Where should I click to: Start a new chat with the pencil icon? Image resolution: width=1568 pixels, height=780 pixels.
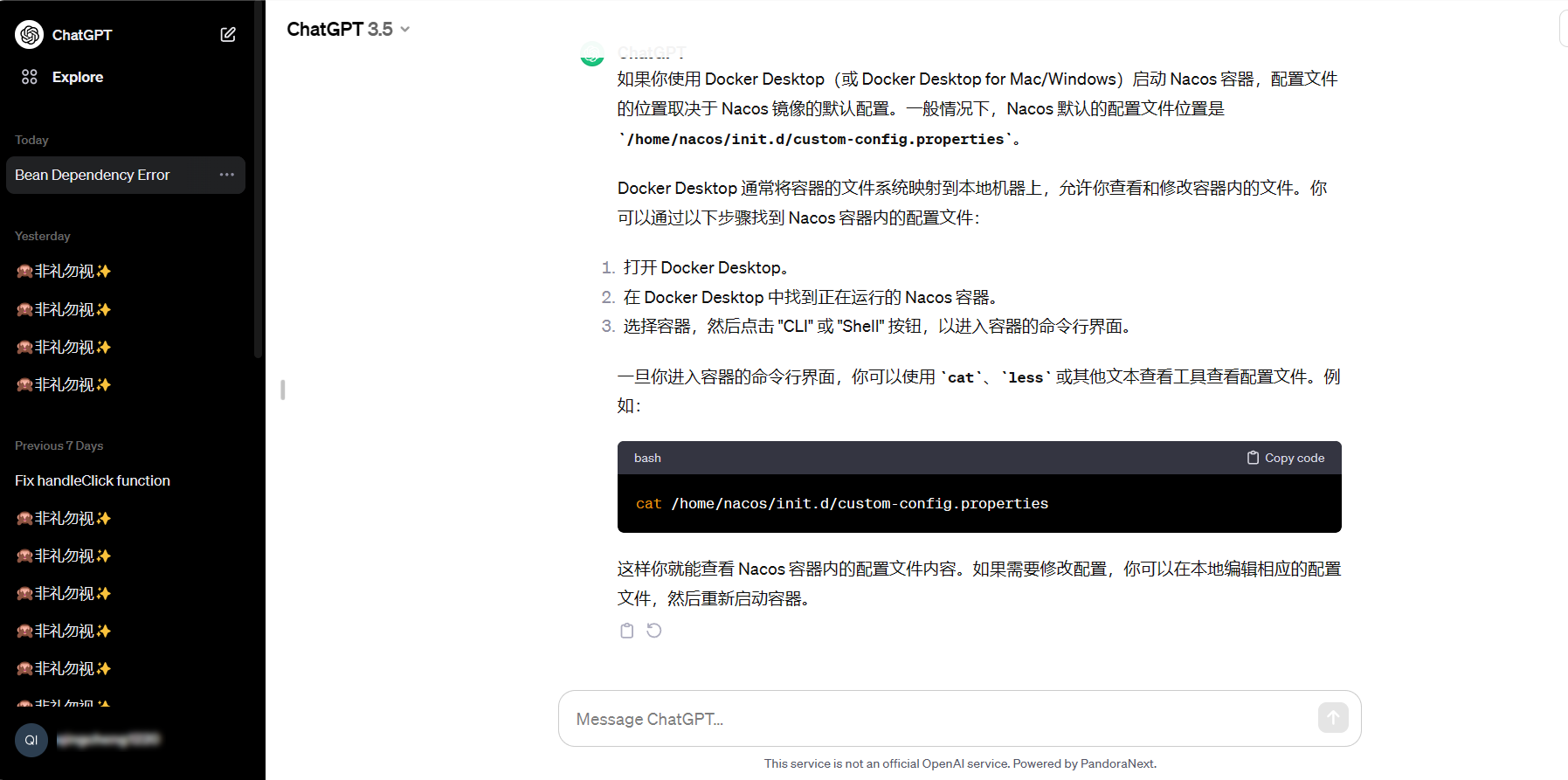pyautogui.click(x=228, y=35)
